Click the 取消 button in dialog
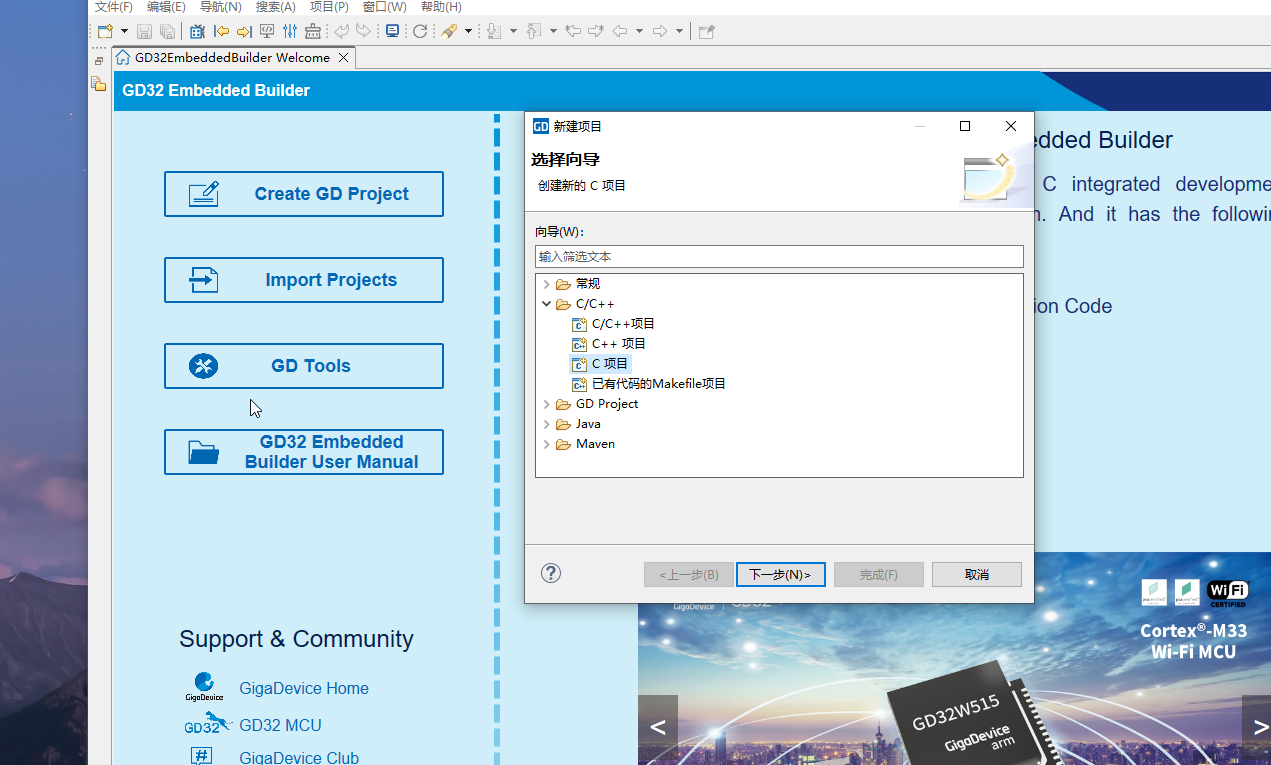Image resolution: width=1271 pixels, height=765 pixels. coord(976,574)
